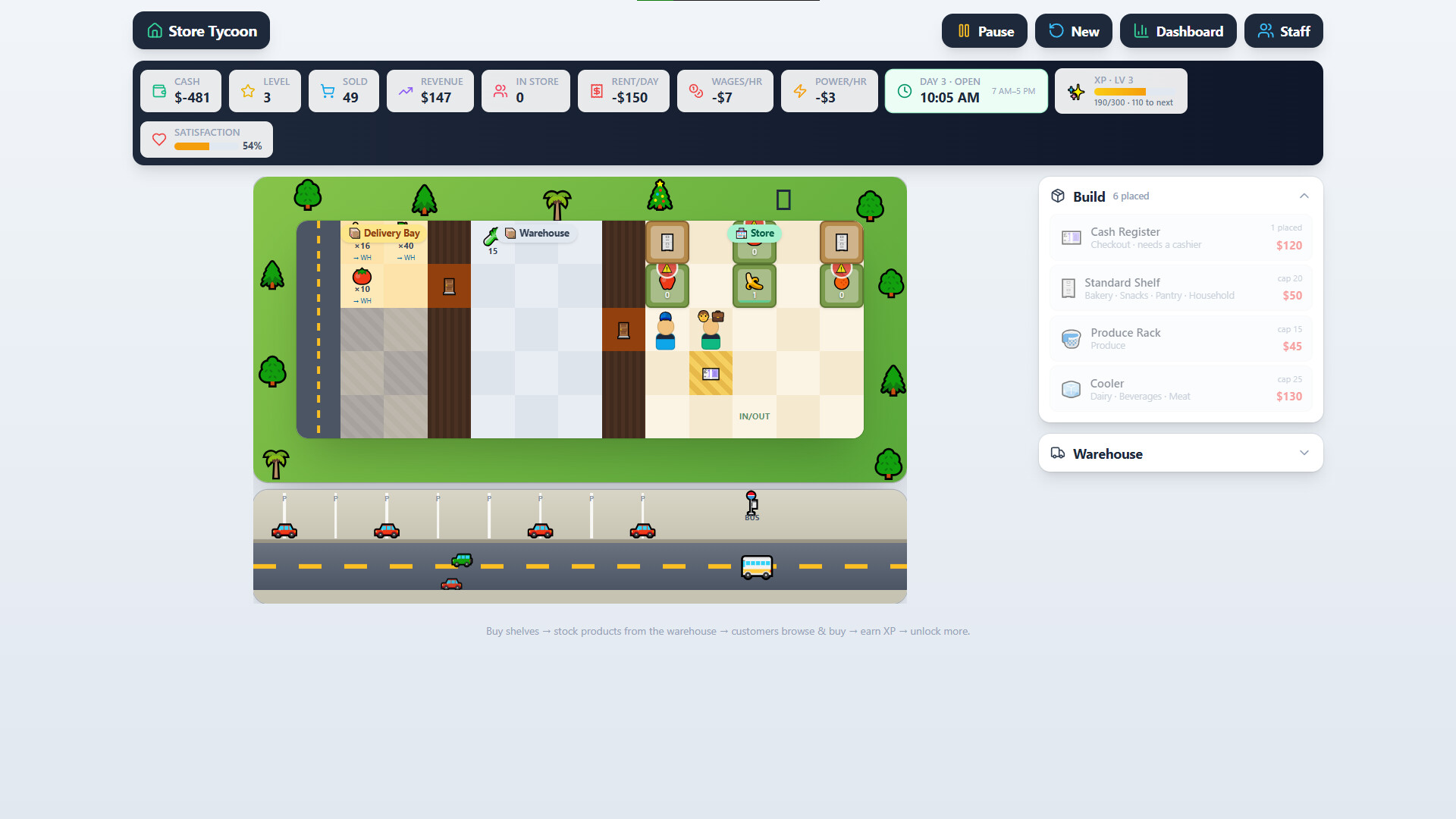1456x819 pixels.
Task: Click the IN/OUT entrance tile
Action: pyautogui.click(x=754, y=416)
